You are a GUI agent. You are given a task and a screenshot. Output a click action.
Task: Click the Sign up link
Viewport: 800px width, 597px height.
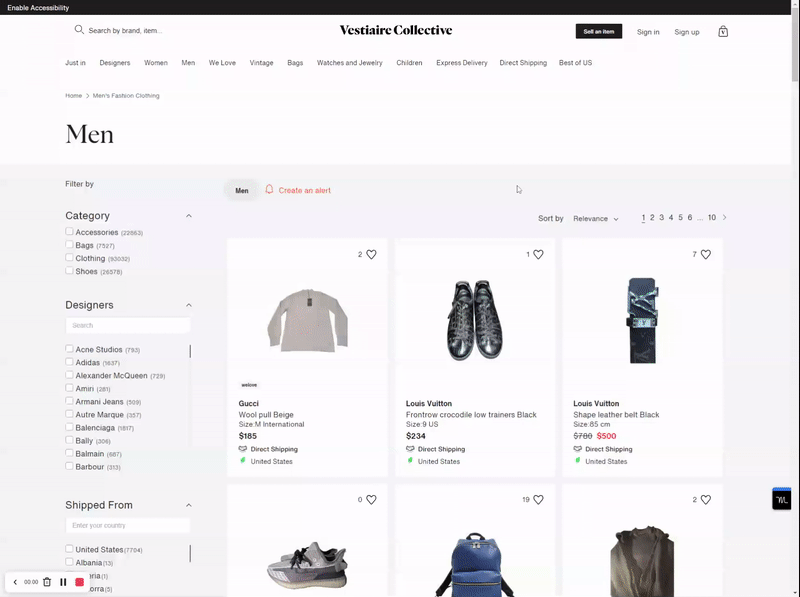(687, 32)
